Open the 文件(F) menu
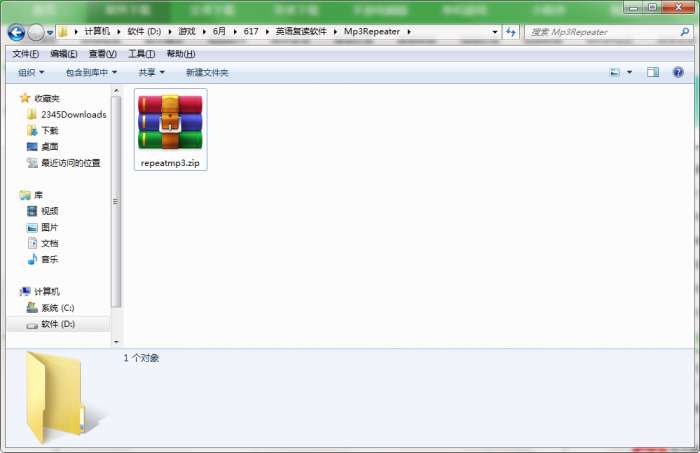Screen dimensions: 700x453 25,54
